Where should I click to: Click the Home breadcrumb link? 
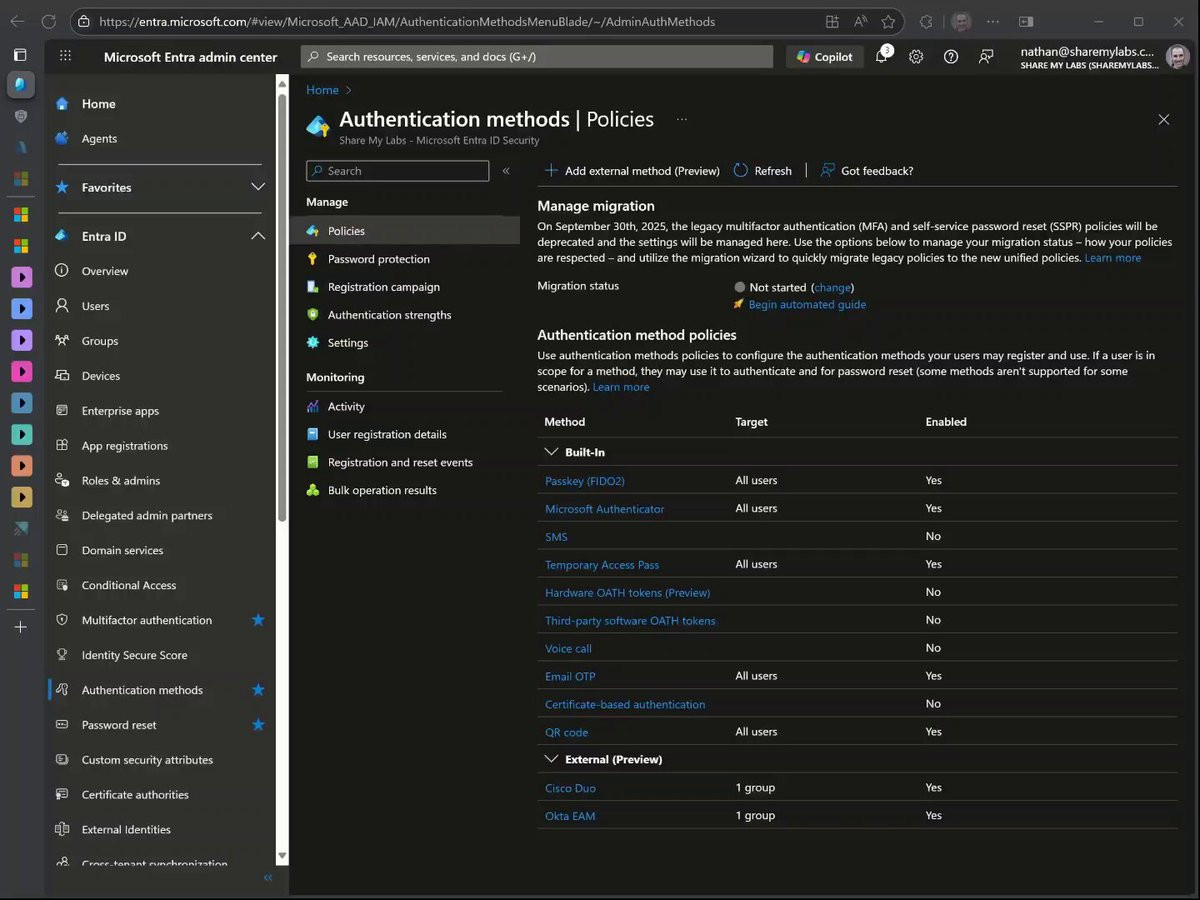pos(322,90)
